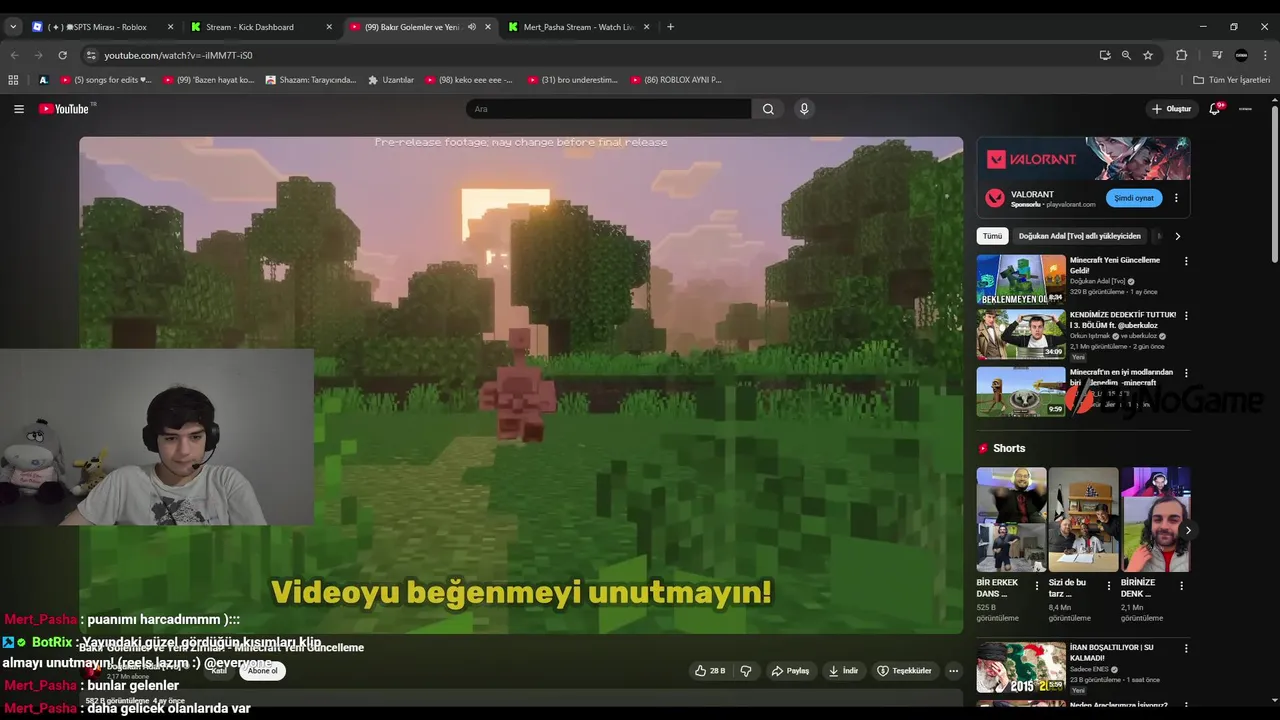Open İRAN BOŞALTILIYOR video title
1280x720 pixels.
[1111, 652]
